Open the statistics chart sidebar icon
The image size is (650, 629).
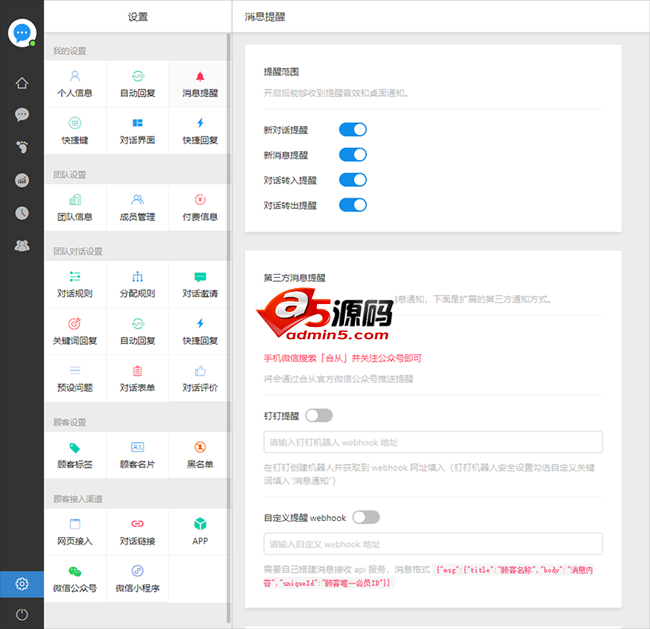22,180
